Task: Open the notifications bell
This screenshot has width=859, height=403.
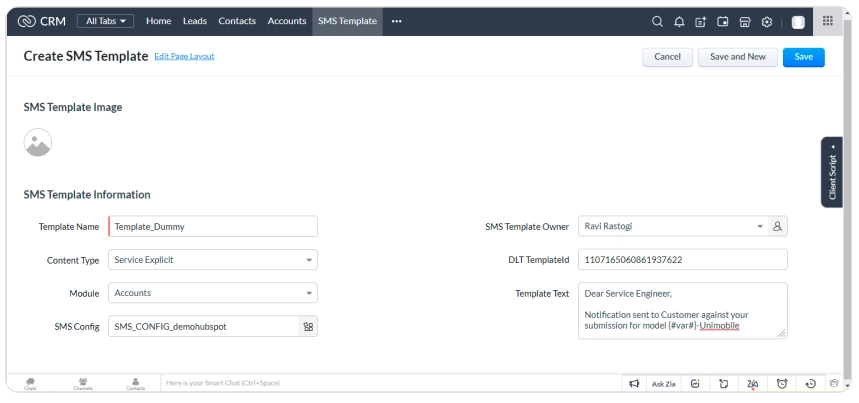Action: coord(677,22)
